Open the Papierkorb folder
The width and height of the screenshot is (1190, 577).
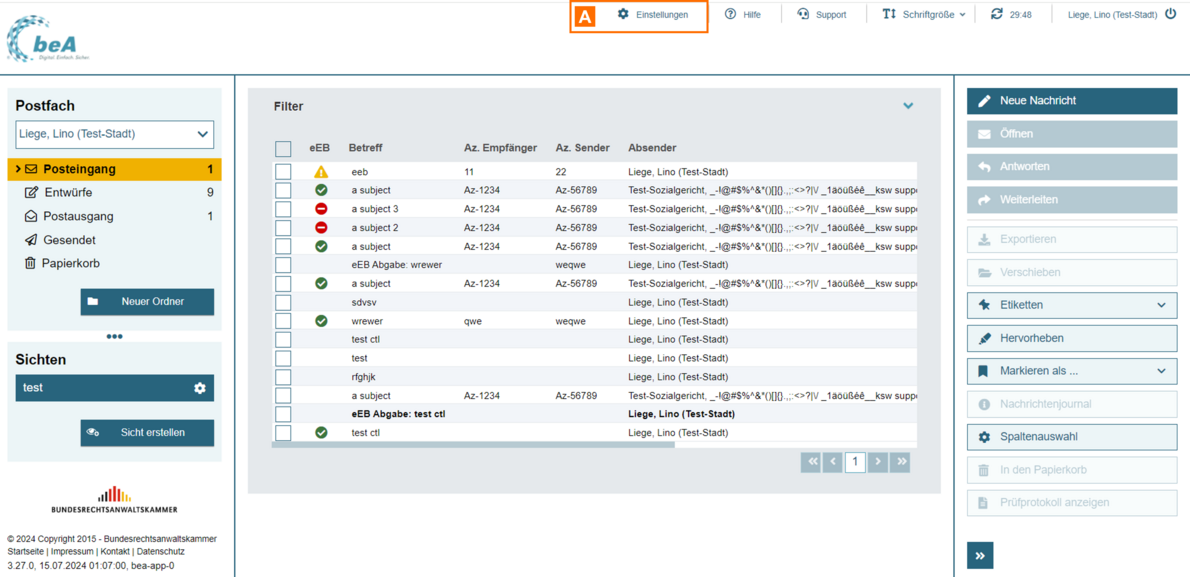click(70, 264)
